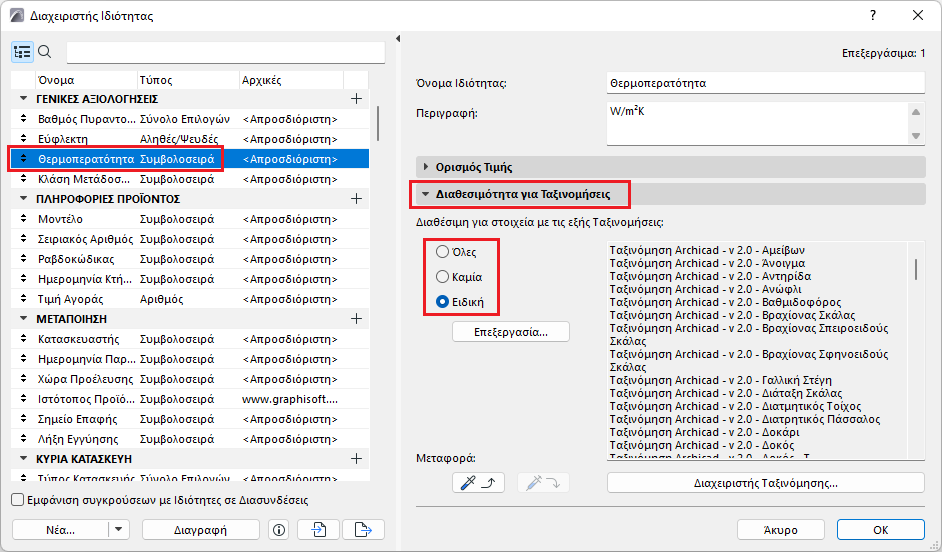Select Ημερομηνία Κτή... property row
The height and width of the screenshot is (552, 942).
click(190, 279)
